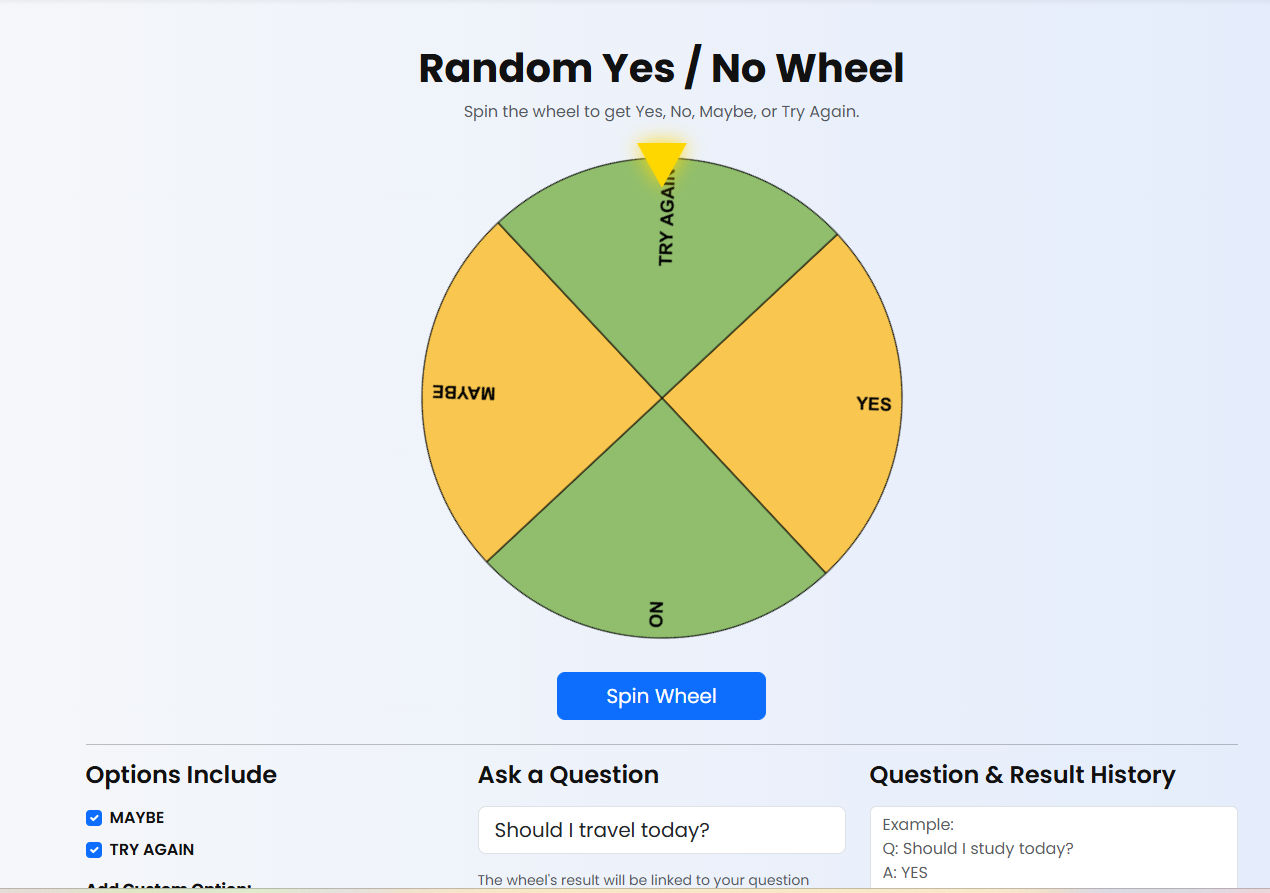Screen dimensions: 1270x893
Task: Click the yellow pointer arrow above the wheel
Action: pos(662,155)
